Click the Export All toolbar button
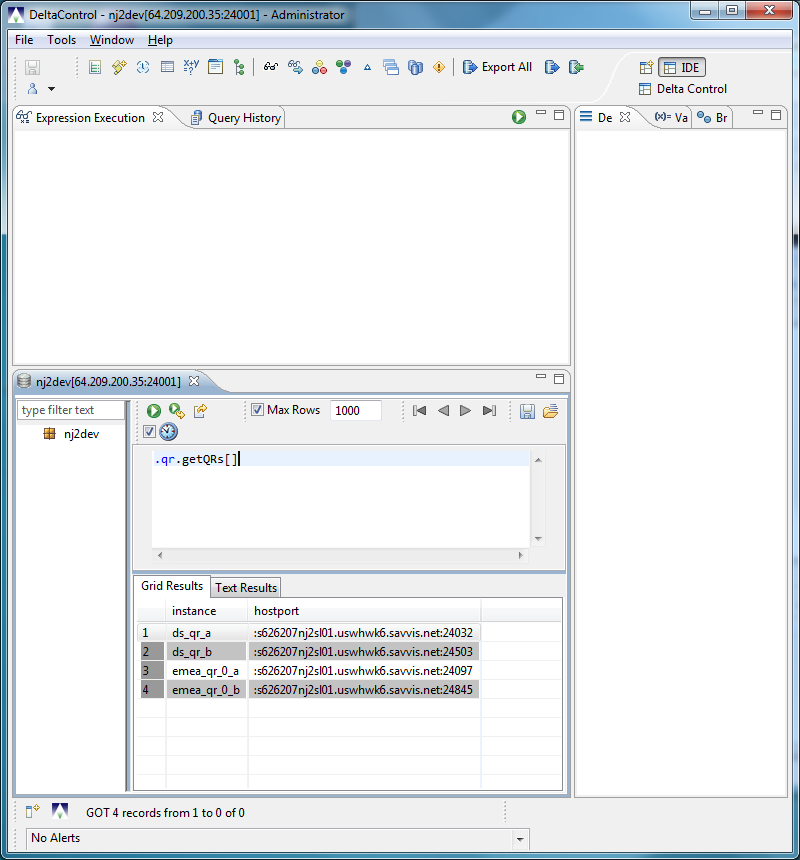The height and width of the screenshot is (860, 800). [x=497, y=67]
